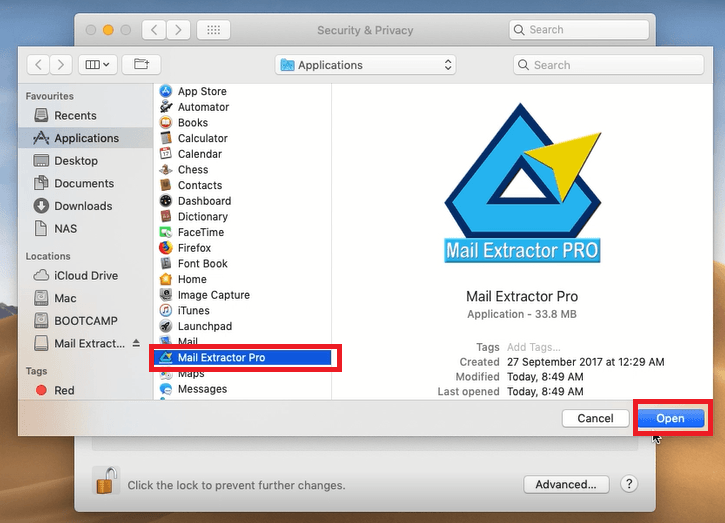Select the Firefox app icon
Screen dimensions: 725x523
(166, 248)
